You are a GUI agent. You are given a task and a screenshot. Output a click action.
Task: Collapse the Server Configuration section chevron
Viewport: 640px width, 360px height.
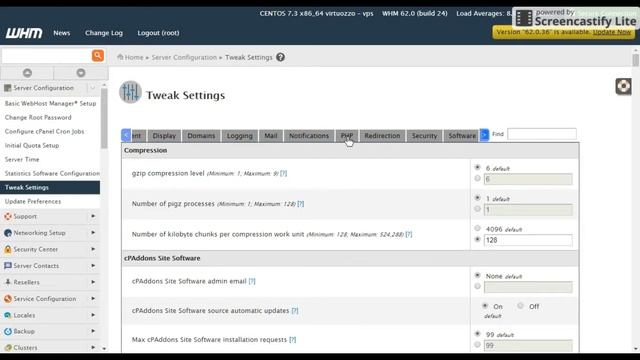93,88
